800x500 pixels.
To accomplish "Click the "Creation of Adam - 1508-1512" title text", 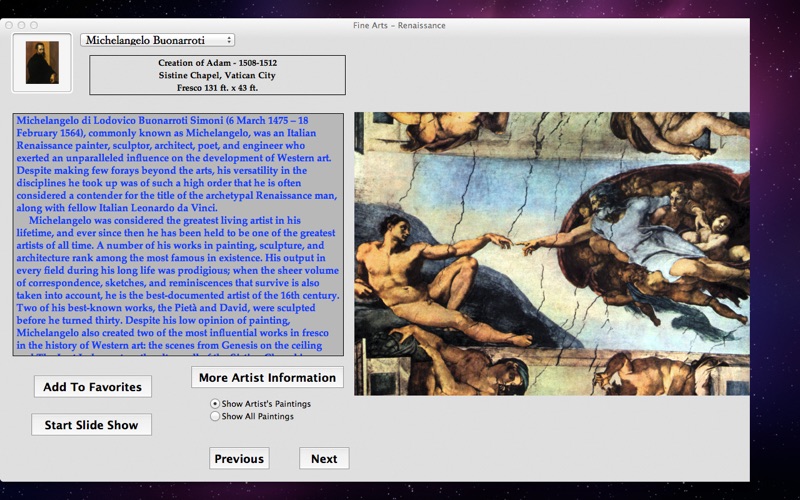I will pos(217,63).
